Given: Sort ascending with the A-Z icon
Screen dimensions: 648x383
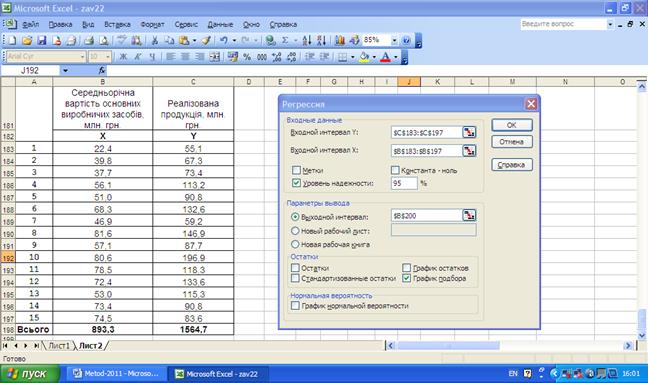Looking at the screenshot, I should point(307,40).
